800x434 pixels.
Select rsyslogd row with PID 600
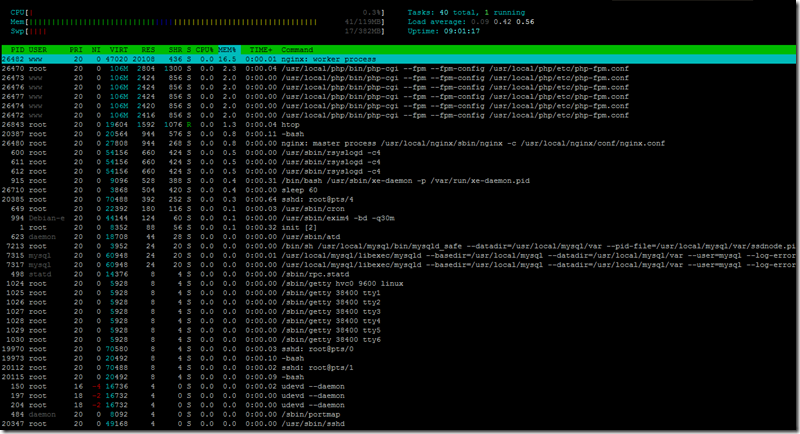pyautogui.click(x=398, y=152)
